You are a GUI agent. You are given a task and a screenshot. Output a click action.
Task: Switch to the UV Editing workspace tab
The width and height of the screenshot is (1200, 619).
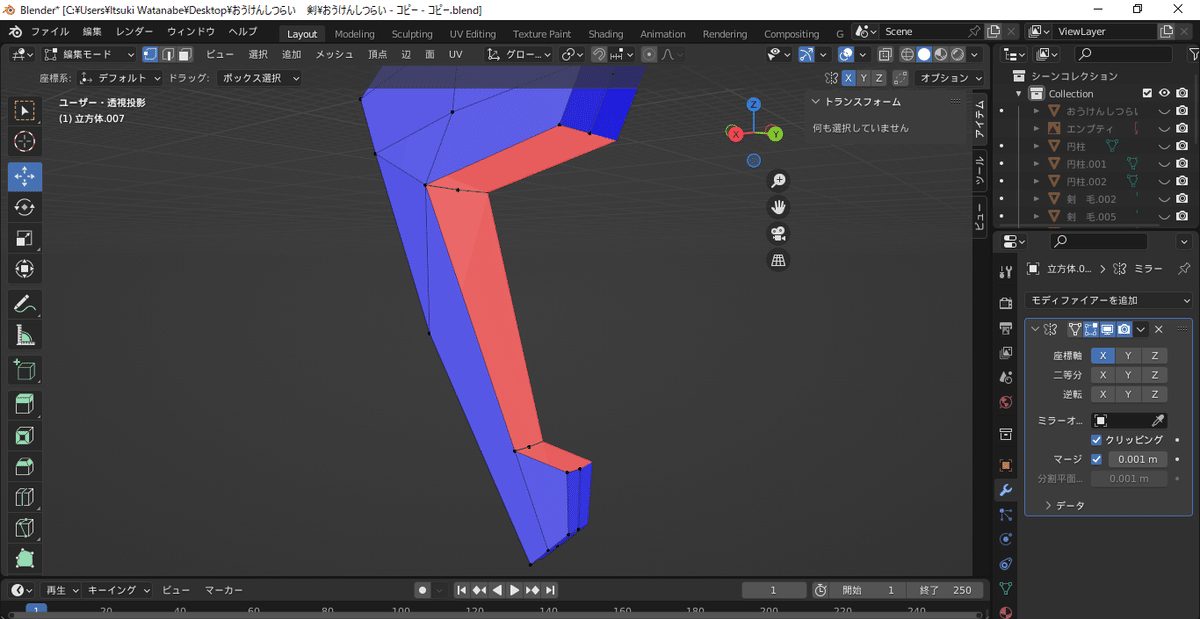(473, 34)
